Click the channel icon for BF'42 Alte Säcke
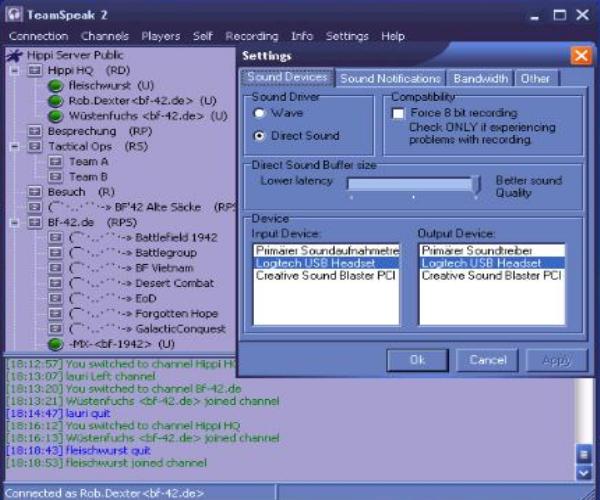The width and height of the screenshot is (600, 500). pos(34,207)
